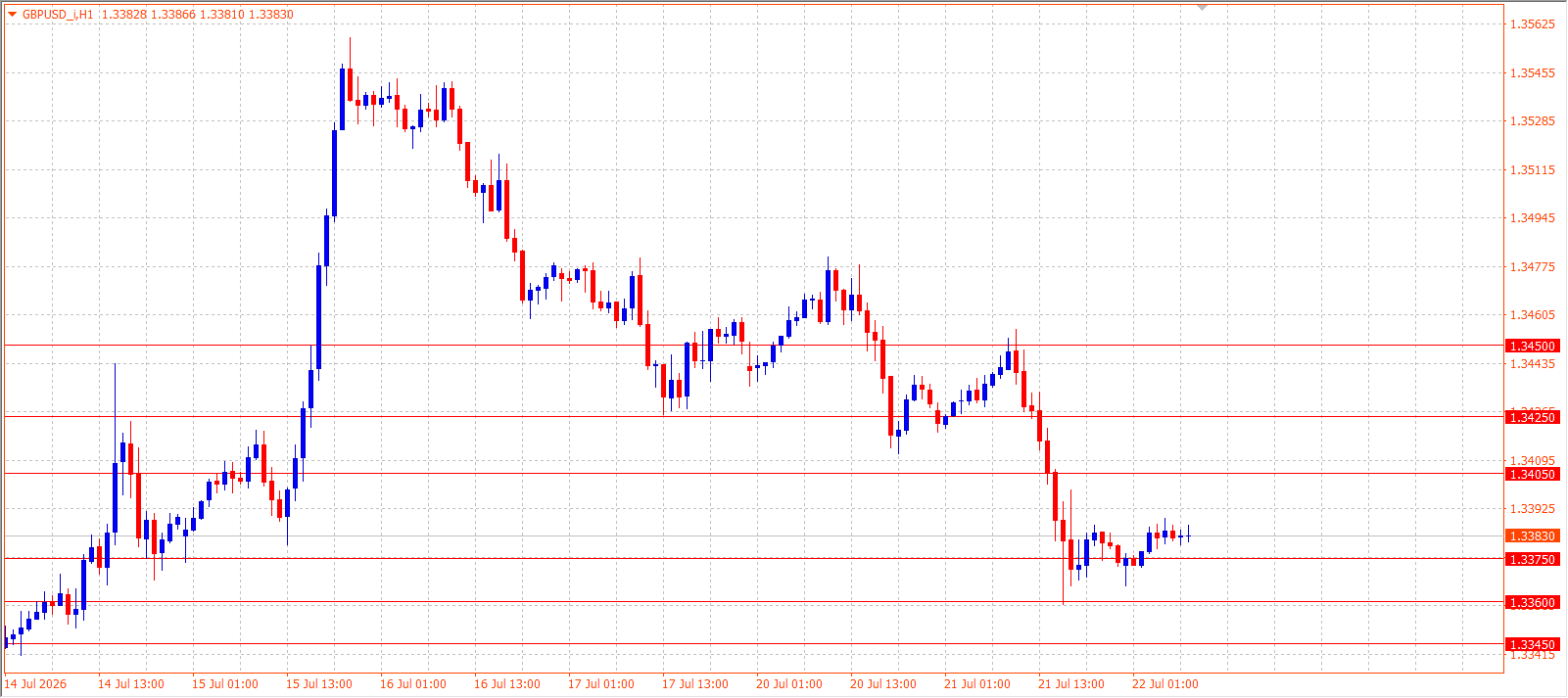Click the 1.33925 price axis label
This screenshot has width=1568, height=698.
click(1532, 509)
